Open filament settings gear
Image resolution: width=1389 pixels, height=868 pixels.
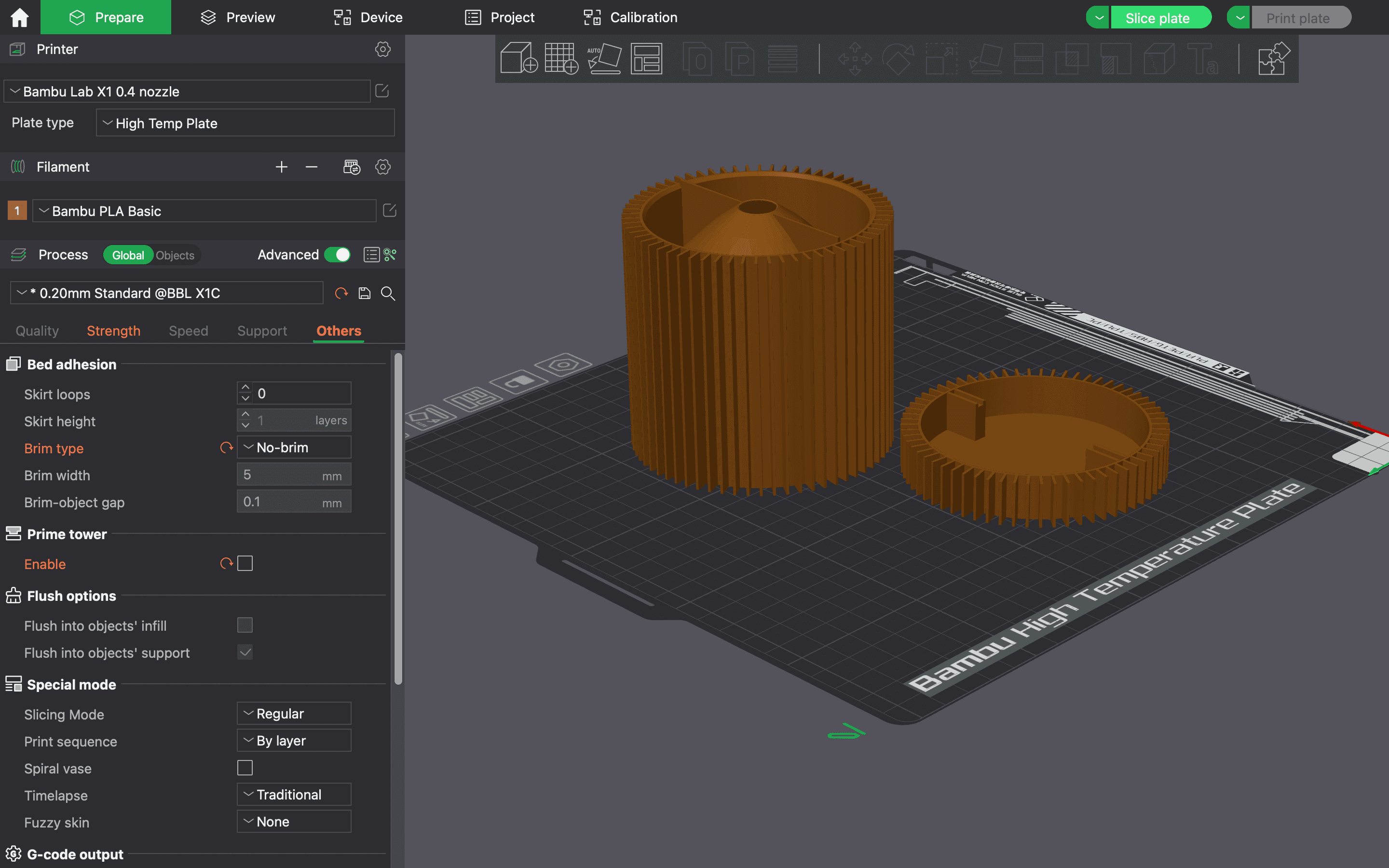(x=383, y=167)
